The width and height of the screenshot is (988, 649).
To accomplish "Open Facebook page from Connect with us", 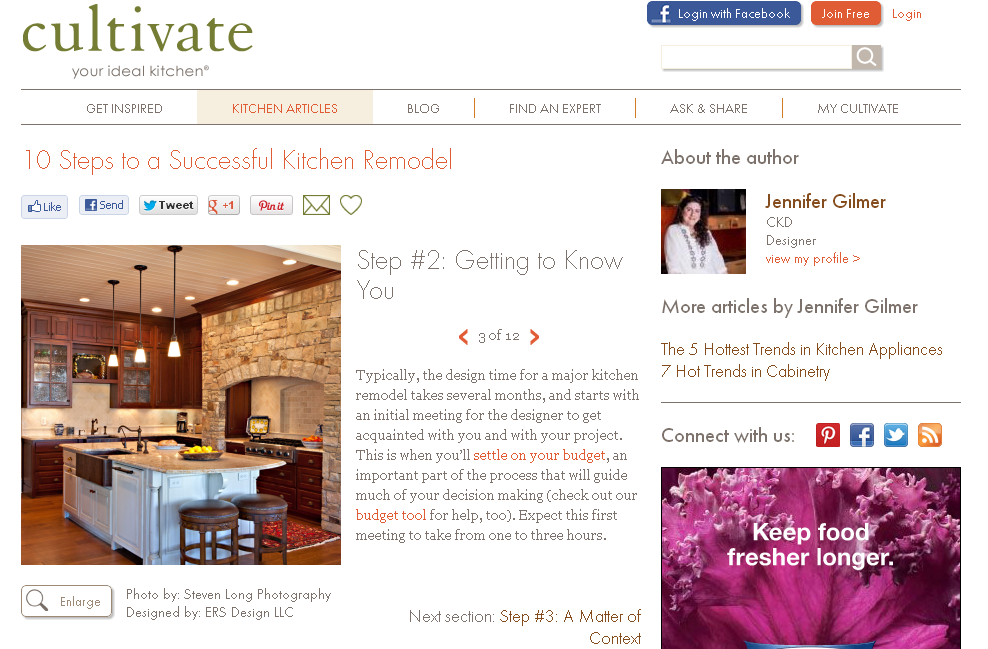I will tap(862, 435).
